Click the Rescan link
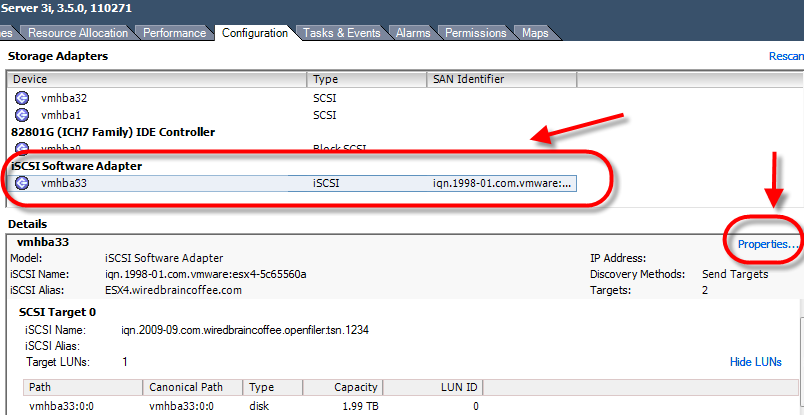804x415 pixels. [785, 57]
